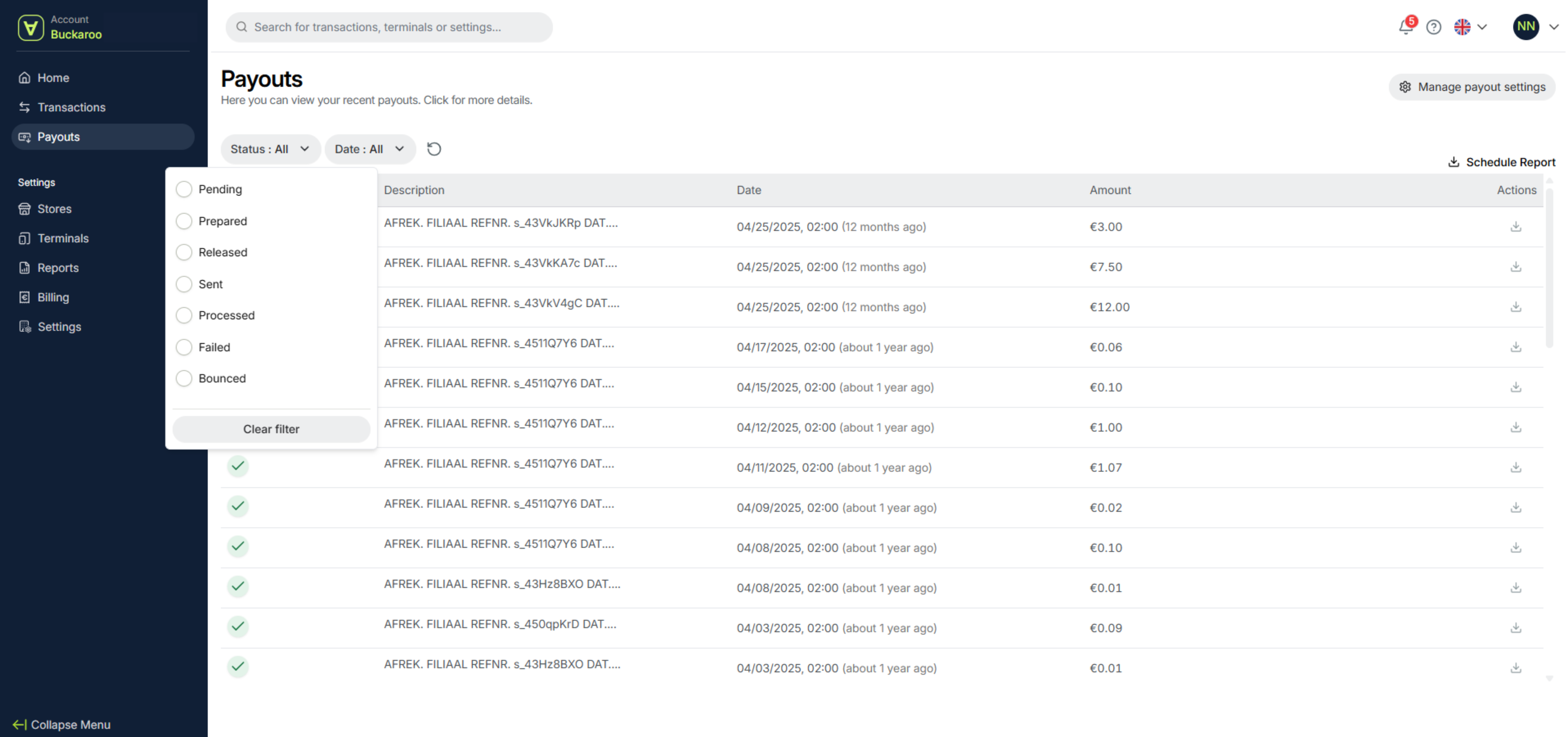Download the 04/15/2025 payout report
The width and height of the screenshot is (1568, 737).
point(1516,387)
